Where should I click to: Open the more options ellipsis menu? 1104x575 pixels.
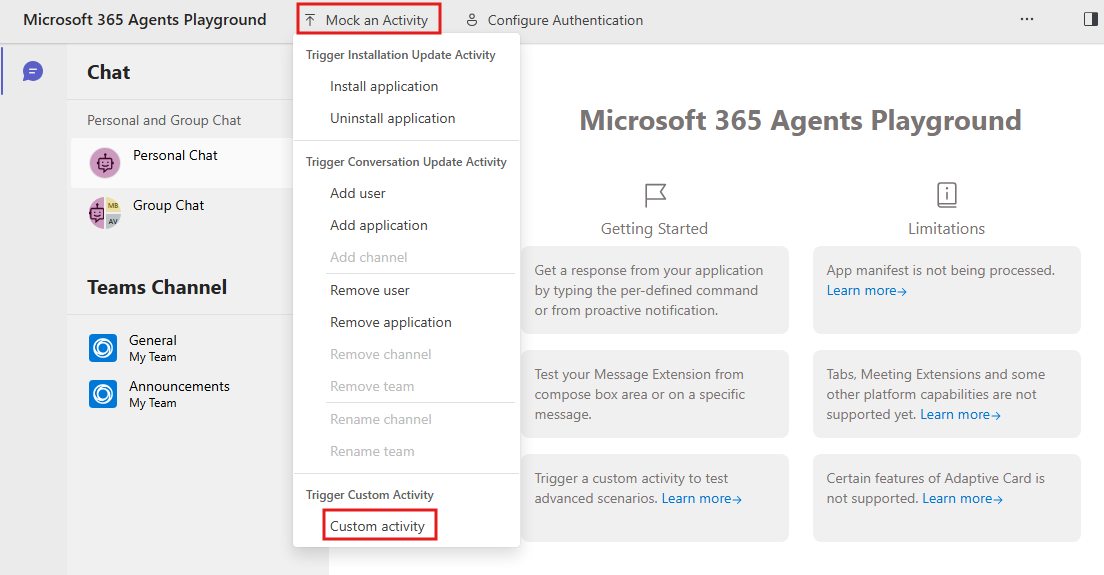pos(1027,19)
